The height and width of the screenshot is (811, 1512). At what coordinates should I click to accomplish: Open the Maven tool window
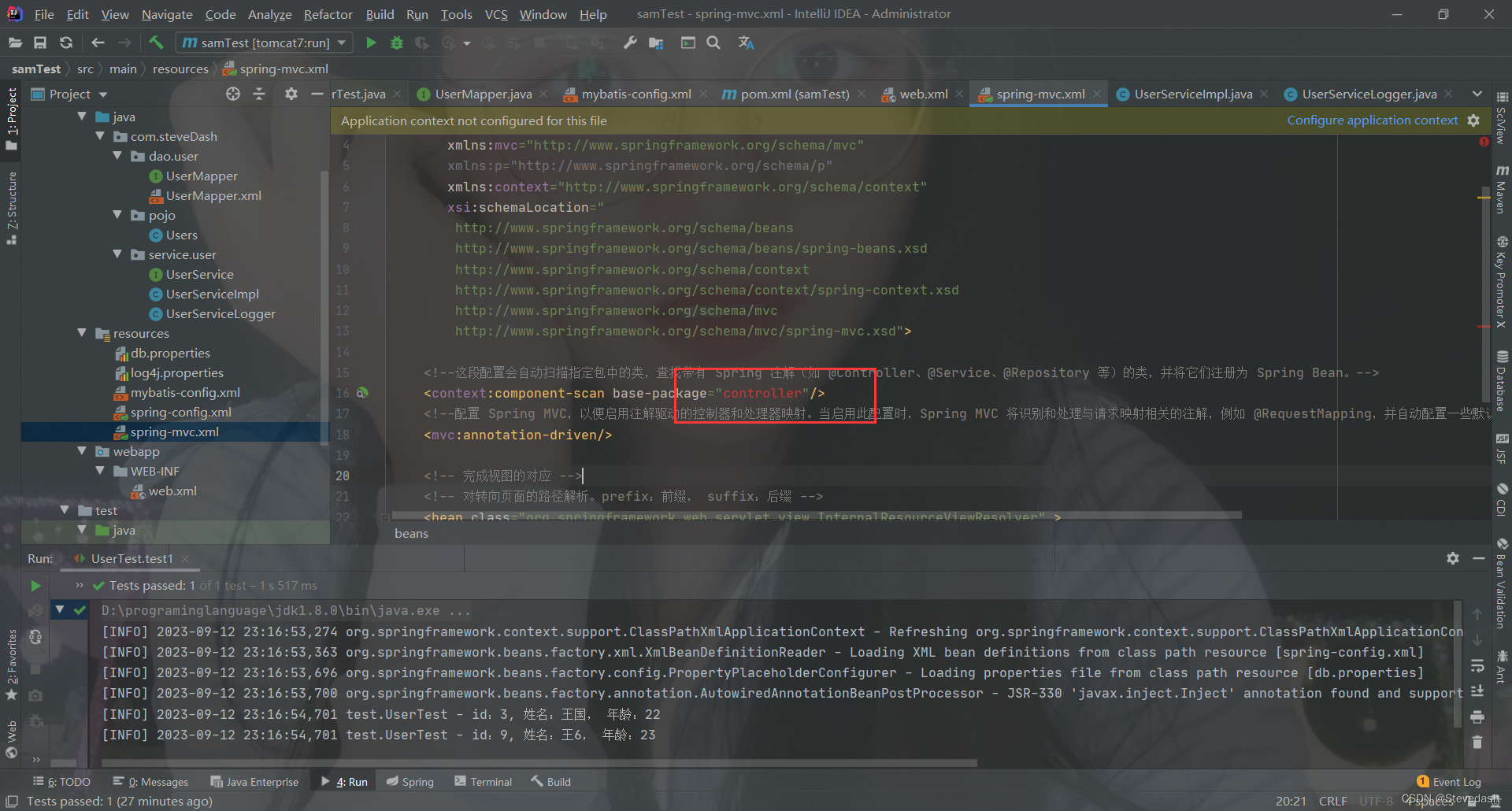(x=1502, y=189)
